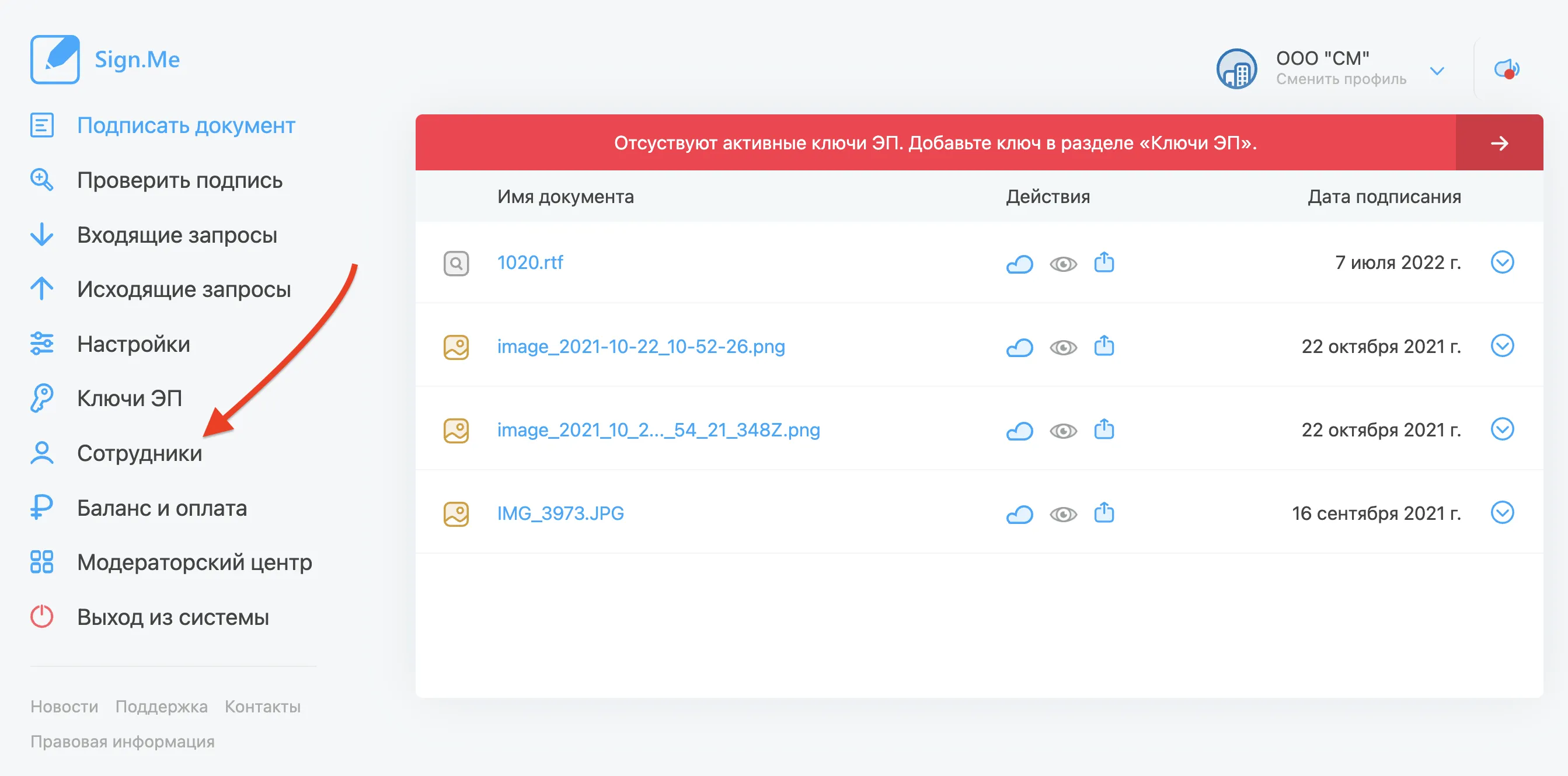
Task: Click the magnifier icon beside Проверить подпись
Action: (x=42, y=180)
